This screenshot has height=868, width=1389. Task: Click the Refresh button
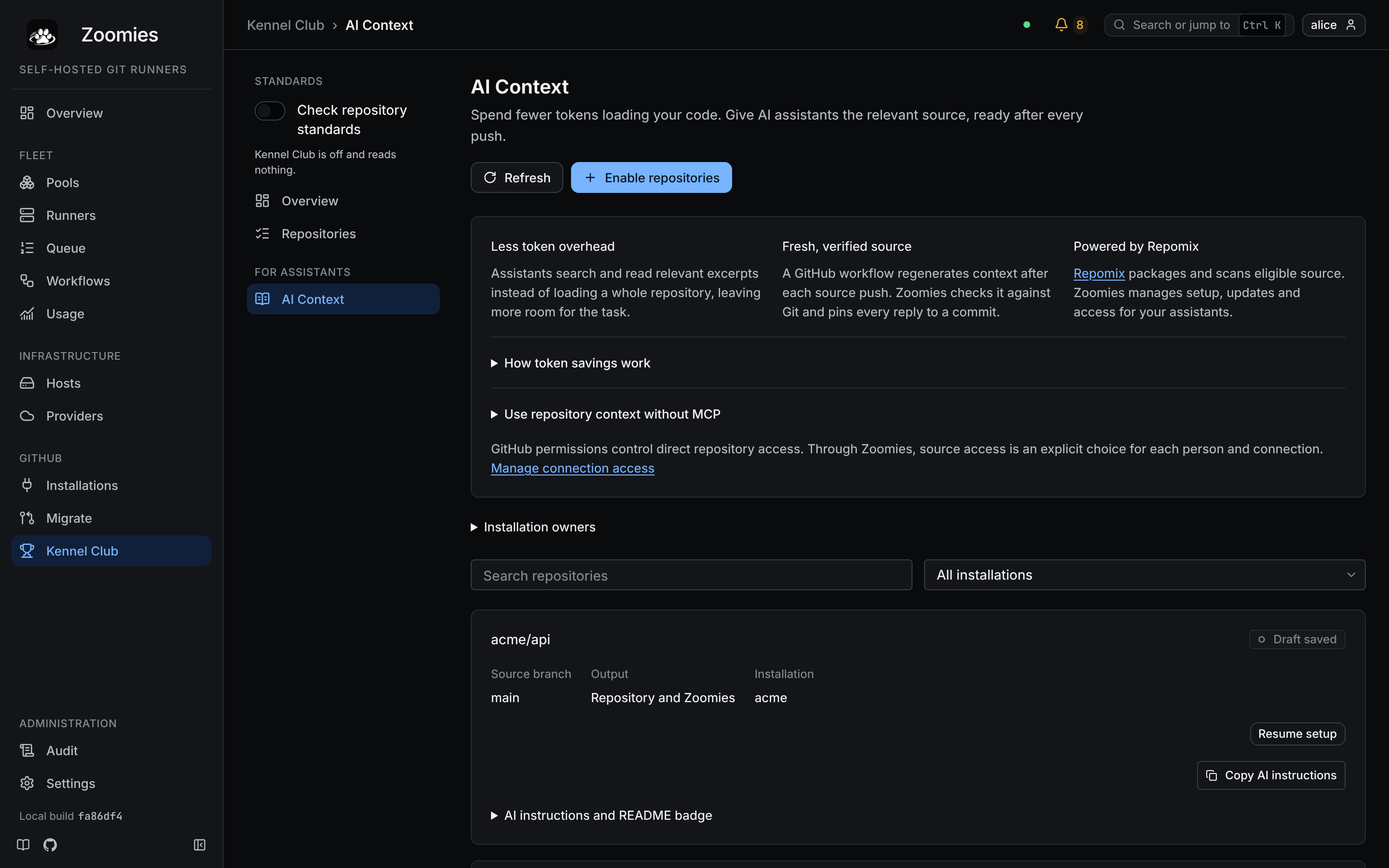(517, 177)
